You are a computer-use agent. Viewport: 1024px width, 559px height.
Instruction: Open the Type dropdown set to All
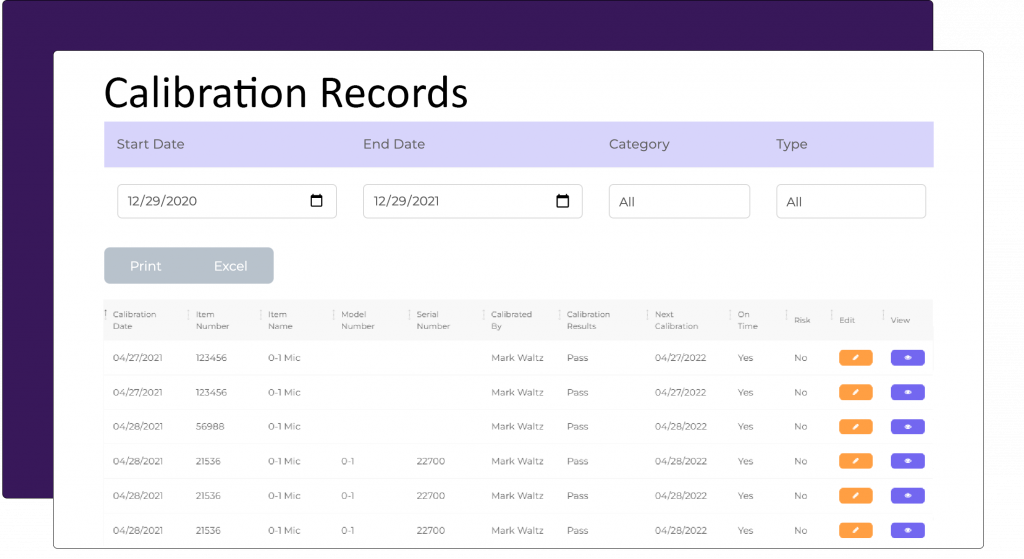tap(851, 201)
